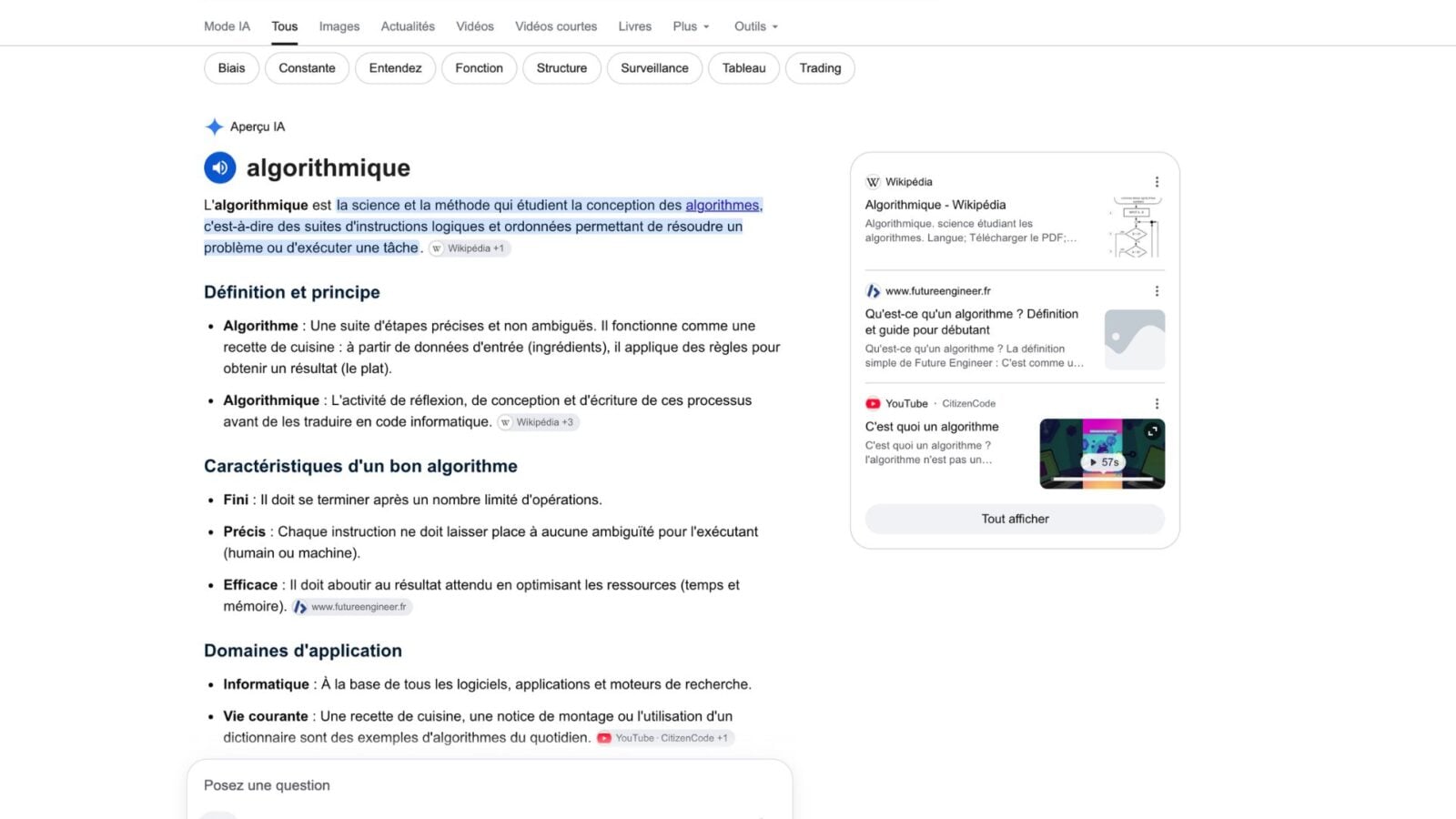This screenshot has height=819, width=1456.
Task: Switch to the Vidéos courtes tab
Action: [x=556, y=26]
